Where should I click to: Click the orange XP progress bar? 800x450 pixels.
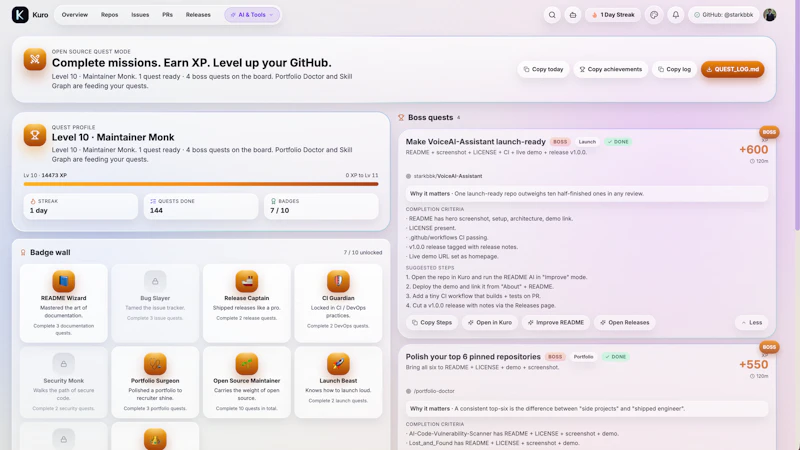coord(201,184)
